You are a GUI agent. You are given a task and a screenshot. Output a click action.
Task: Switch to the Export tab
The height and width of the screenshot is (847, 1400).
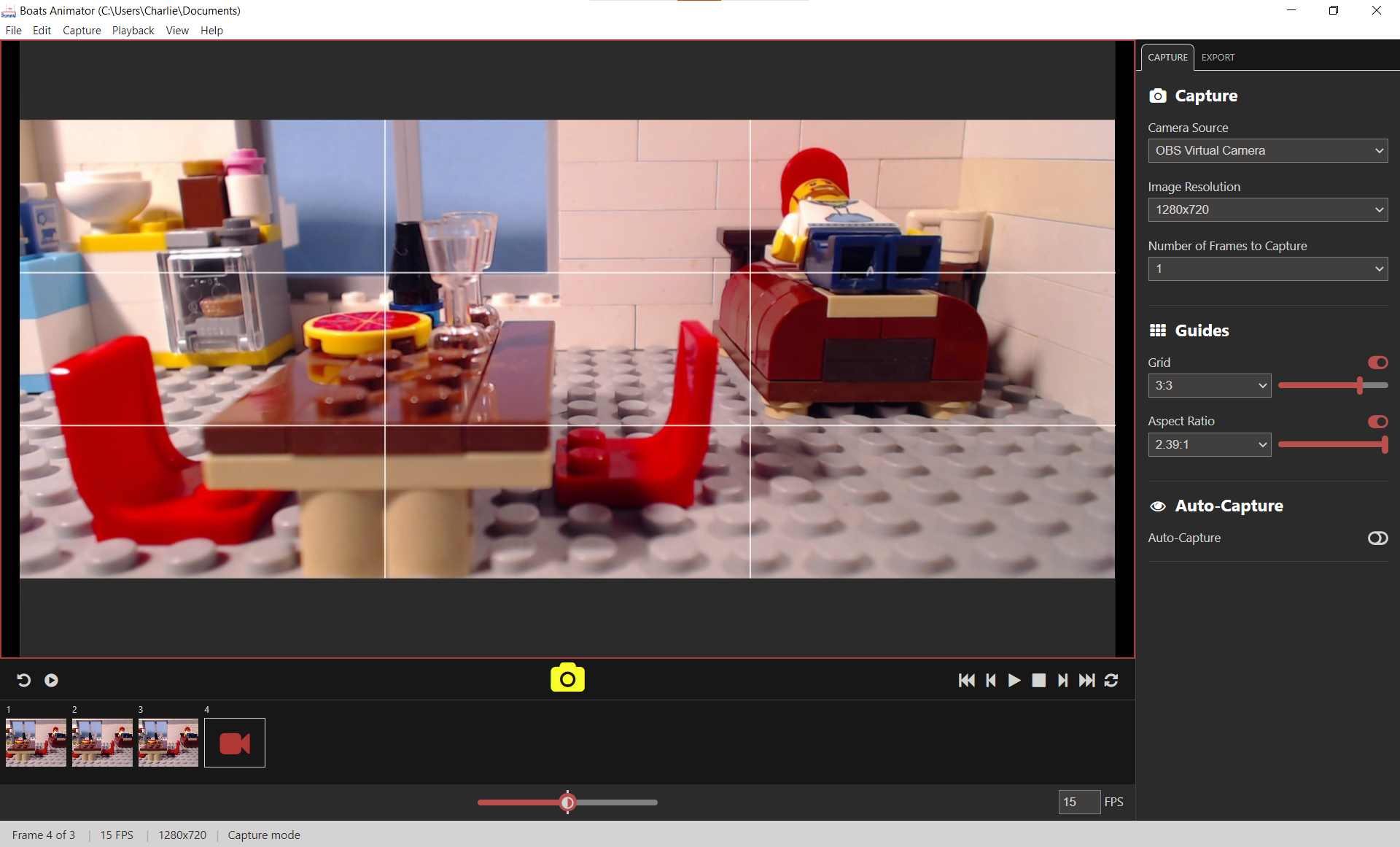coord(1218,57)
